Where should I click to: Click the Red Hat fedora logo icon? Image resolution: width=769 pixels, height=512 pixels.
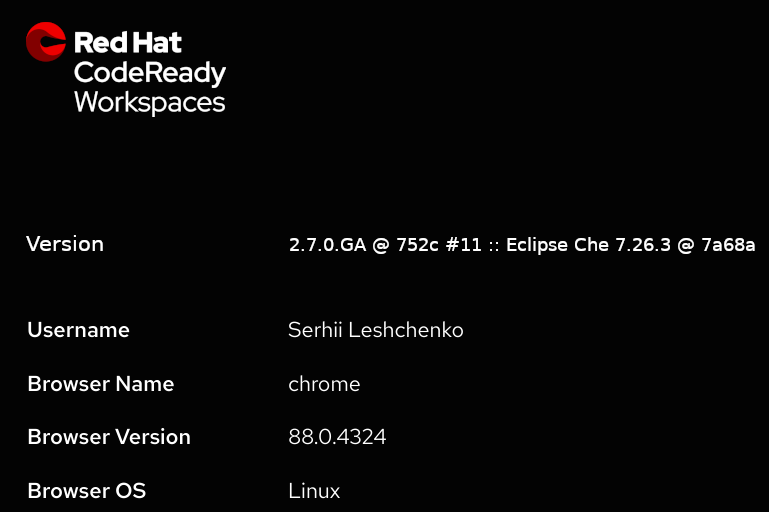coord(45,42)
